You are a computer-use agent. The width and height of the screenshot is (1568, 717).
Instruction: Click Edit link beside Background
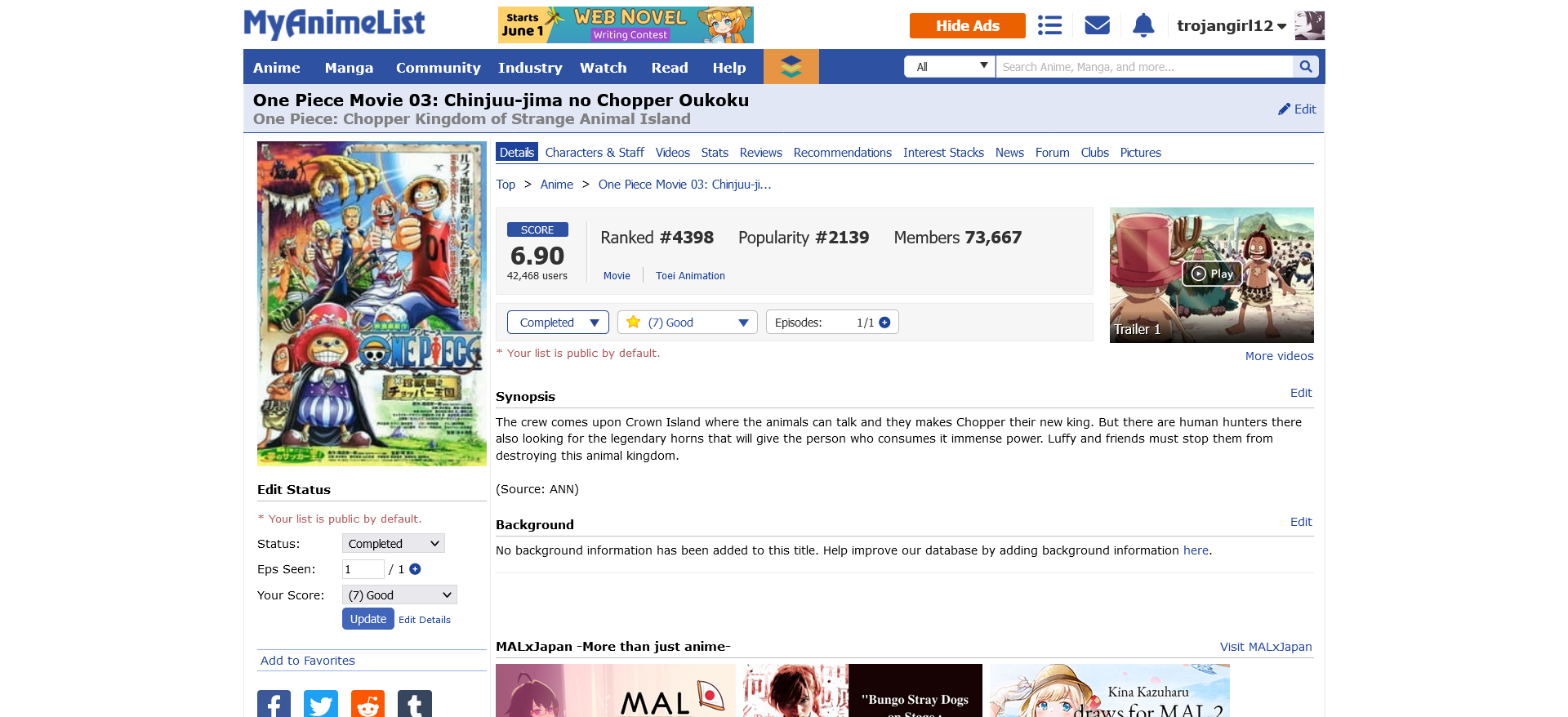[1301, 522]
